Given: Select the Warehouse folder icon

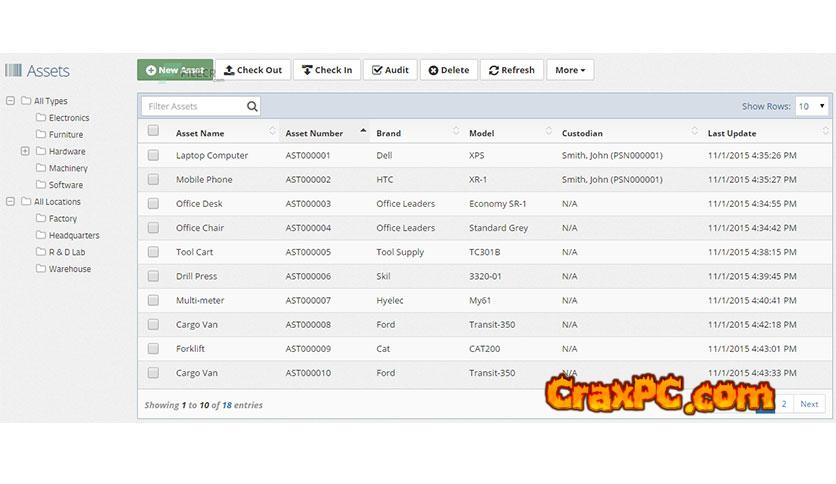Looking at the screenshot, I should [x=41, y=269].
